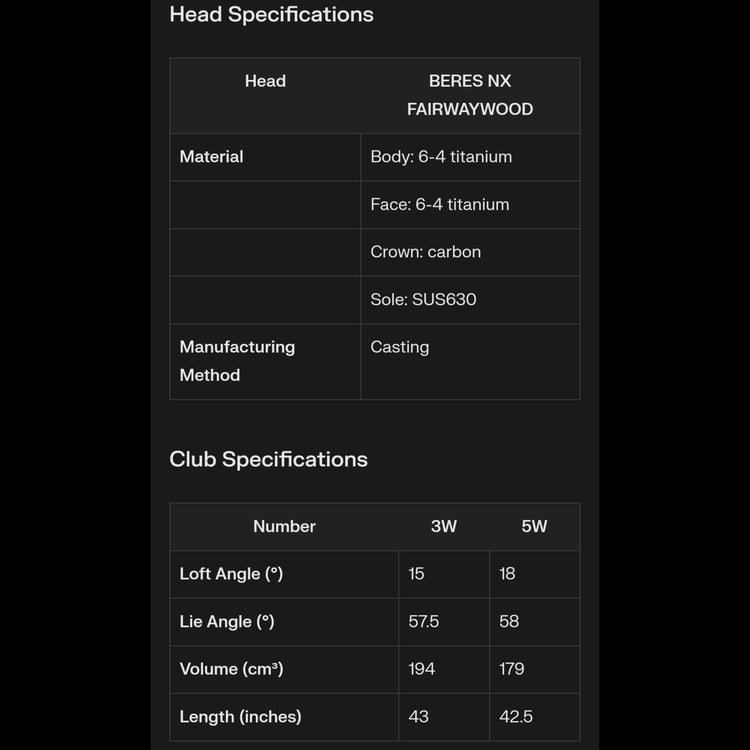
Task: Click the Head Specifications heading
Action: [x=271, y=15]
